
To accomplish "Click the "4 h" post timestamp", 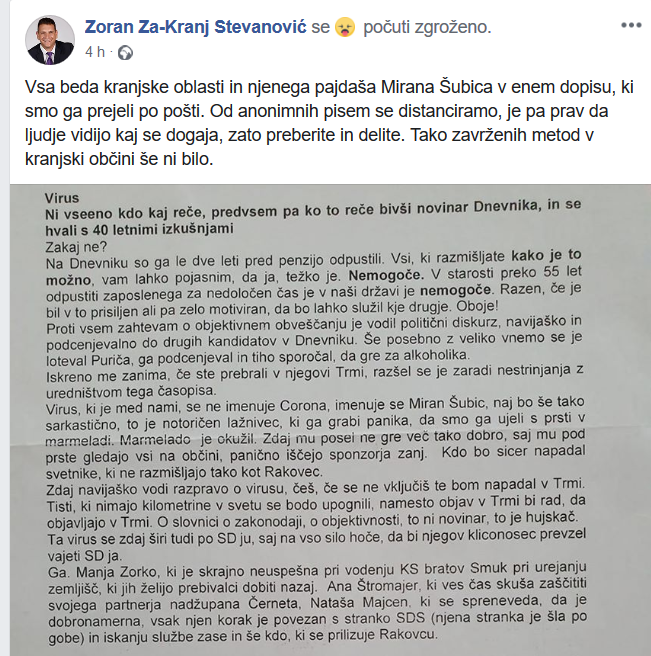I will 95,52.
